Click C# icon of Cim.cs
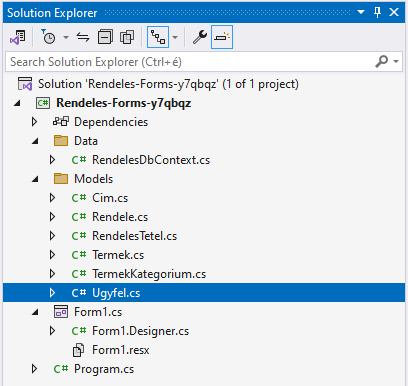Viewport: 408px width, 386px height. click(79, 198)
